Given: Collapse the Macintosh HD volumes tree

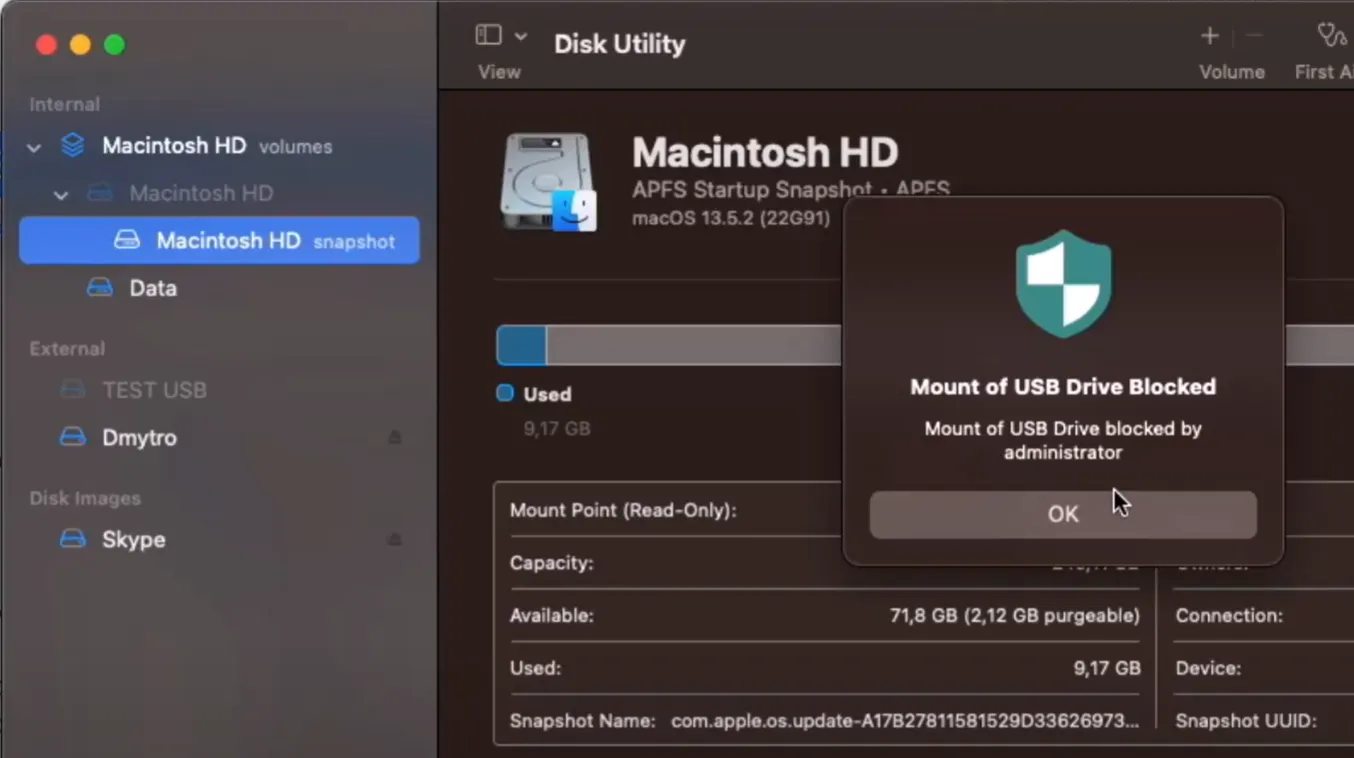Looking at the screenshot, I should tap(33, 147).
